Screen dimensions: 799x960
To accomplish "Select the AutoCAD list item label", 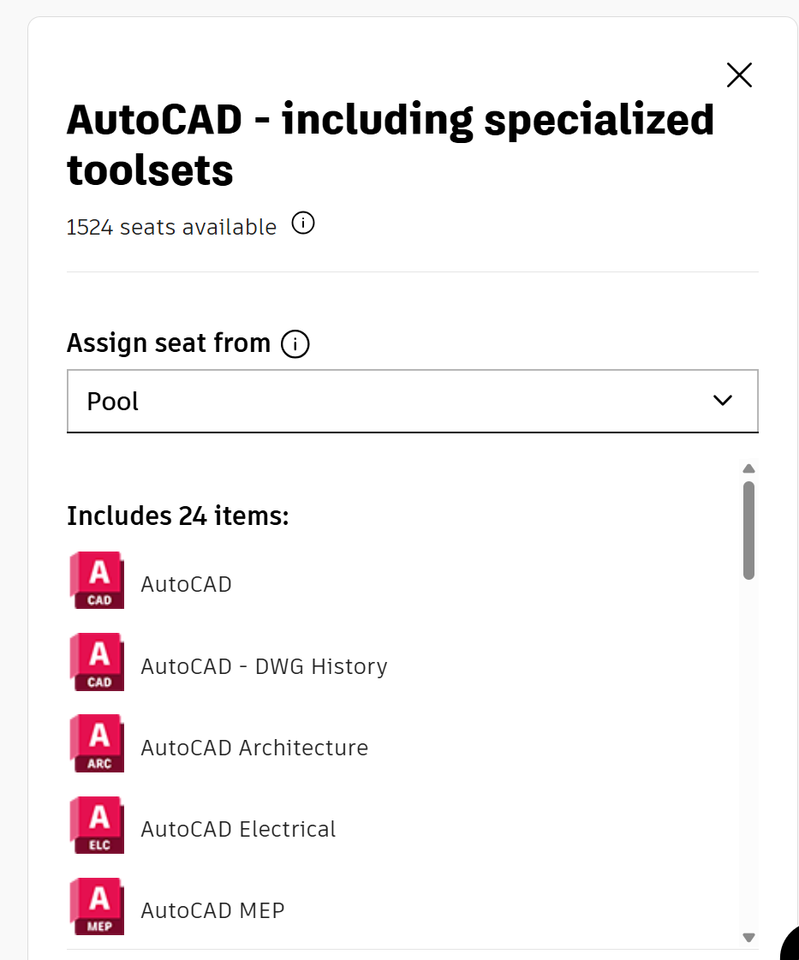I will pos(186,584).
